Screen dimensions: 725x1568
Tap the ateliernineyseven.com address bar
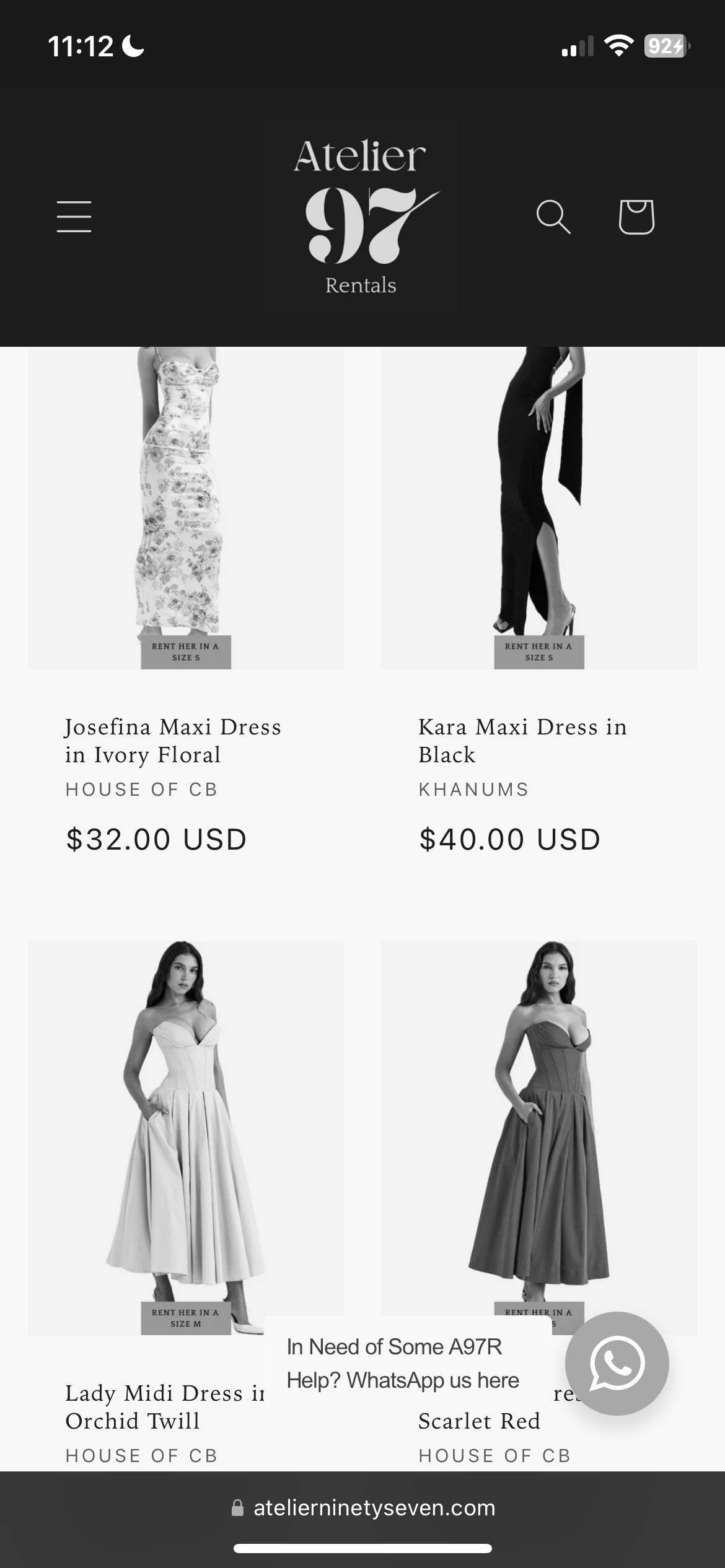pyautogui.click(x=362, y=1507)
